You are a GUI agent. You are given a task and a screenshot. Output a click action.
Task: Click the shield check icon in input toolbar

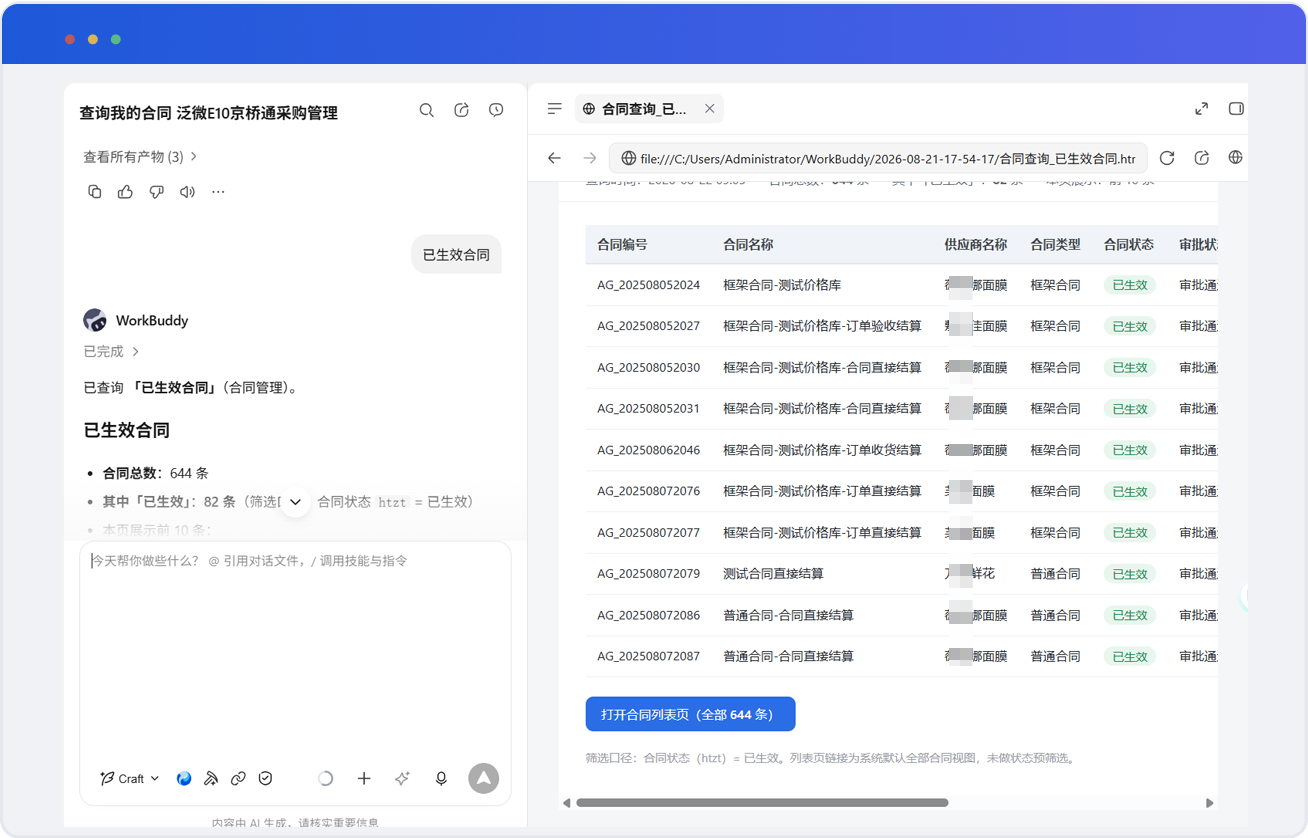[x=265, y=778]
